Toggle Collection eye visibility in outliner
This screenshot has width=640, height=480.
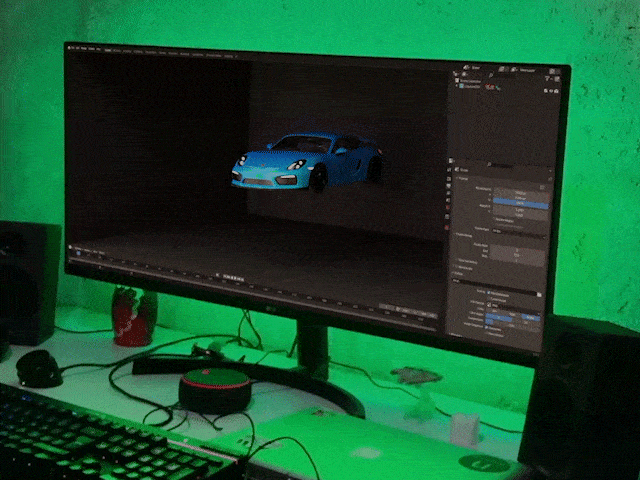(551, 91)
